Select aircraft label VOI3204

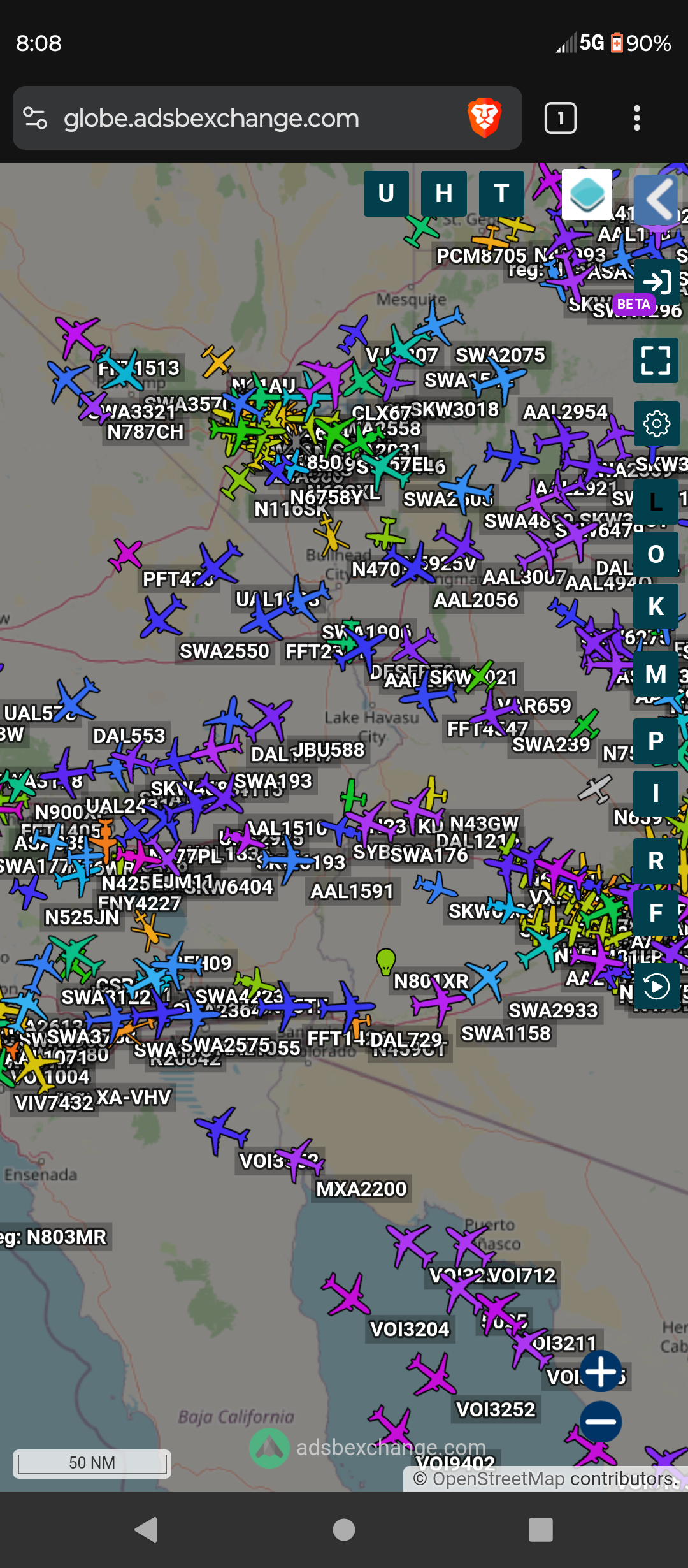coord(410,1329)
